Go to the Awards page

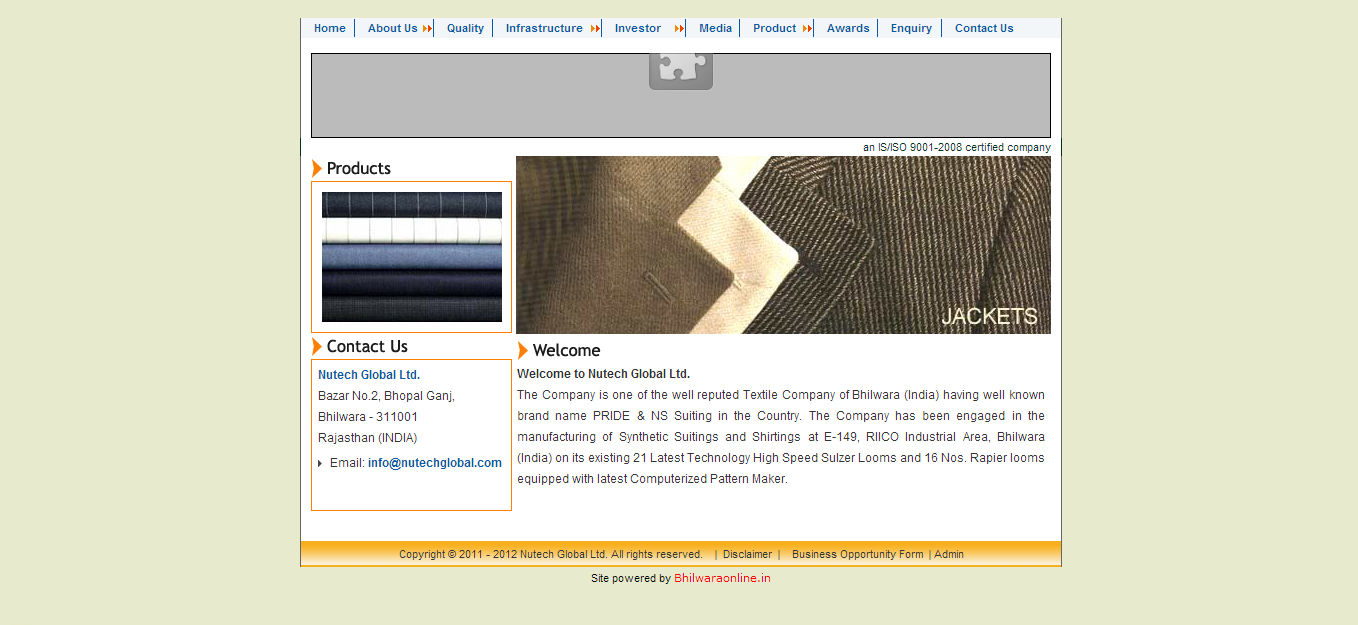click(848, 28)
